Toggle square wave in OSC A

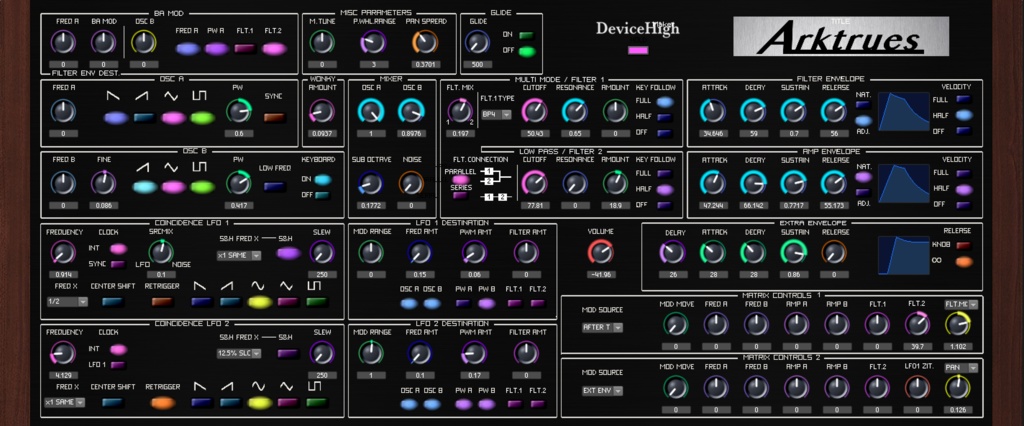coord(202,118)
